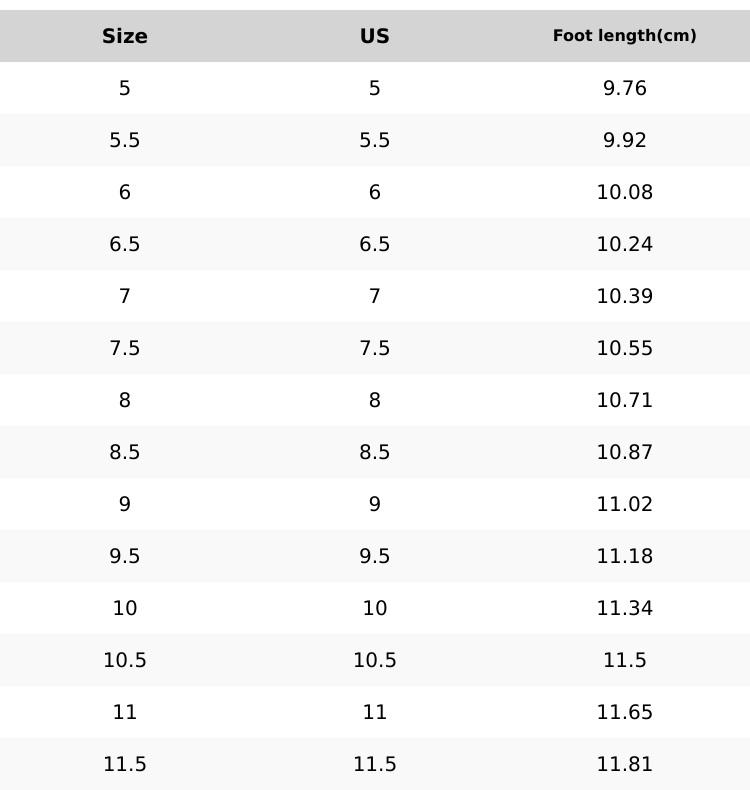
Task: Select the 11.81 foot length cell
Action: pos(625,764)
